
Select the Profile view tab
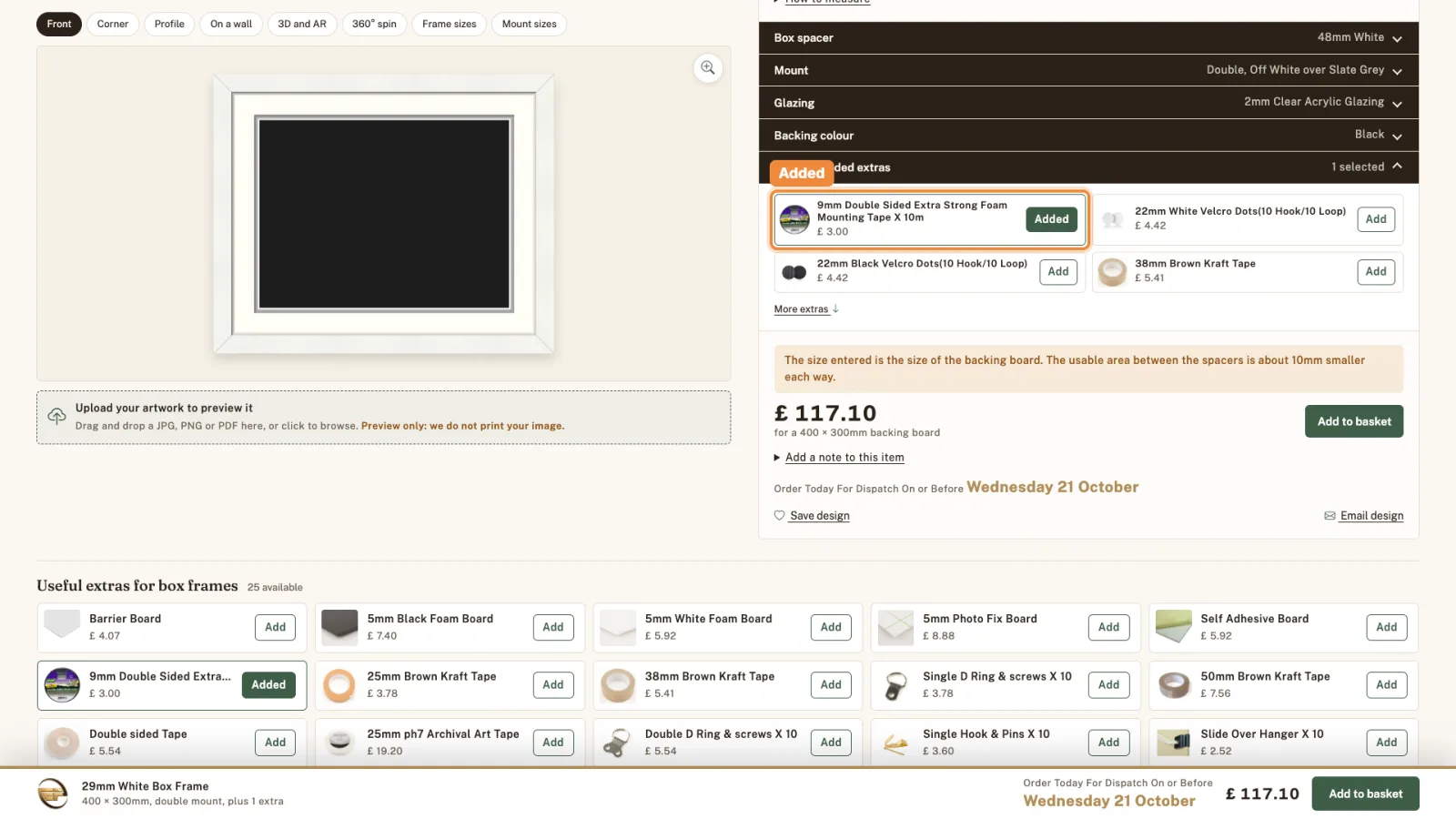[169, 24]
